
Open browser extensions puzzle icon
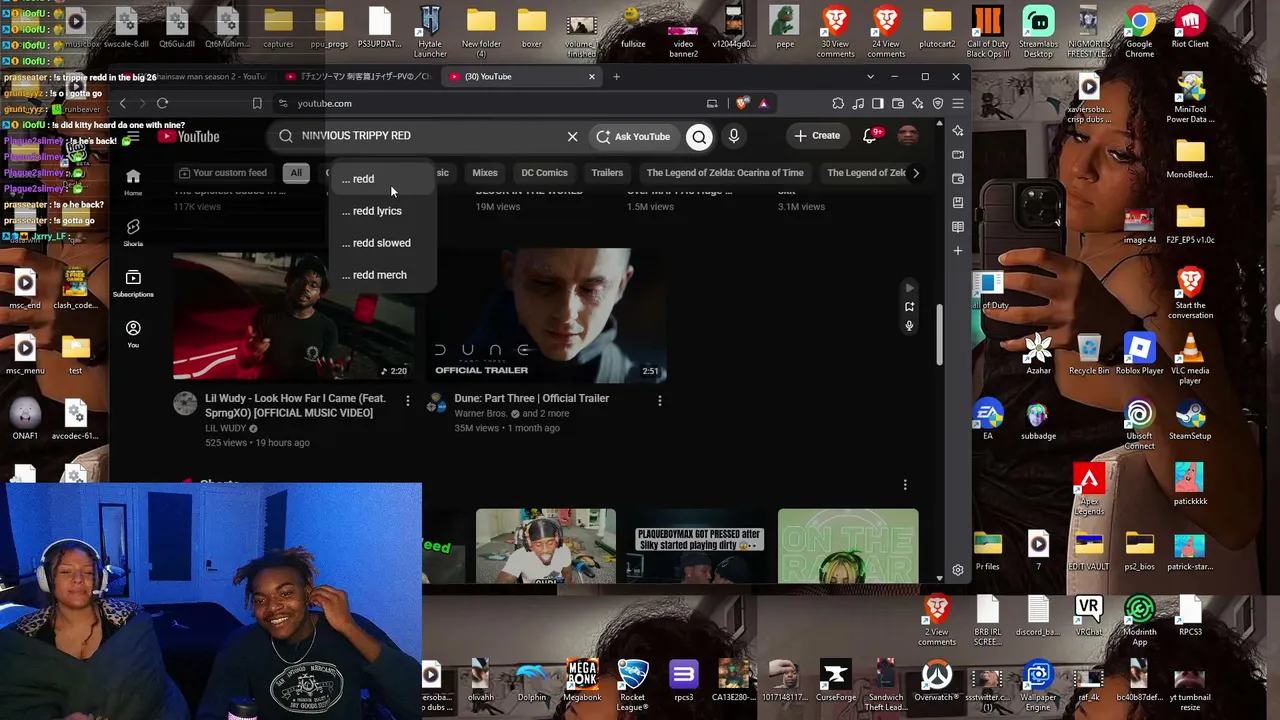pos(838,103)
